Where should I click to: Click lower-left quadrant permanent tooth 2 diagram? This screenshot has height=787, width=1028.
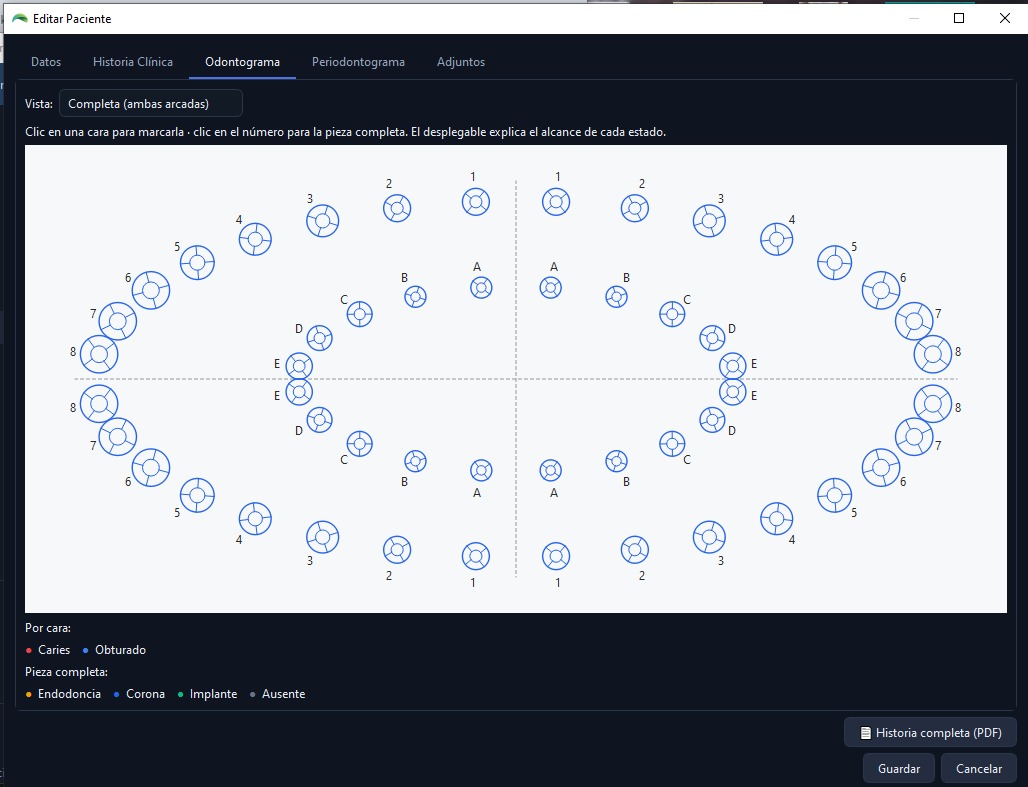point(397,550)
